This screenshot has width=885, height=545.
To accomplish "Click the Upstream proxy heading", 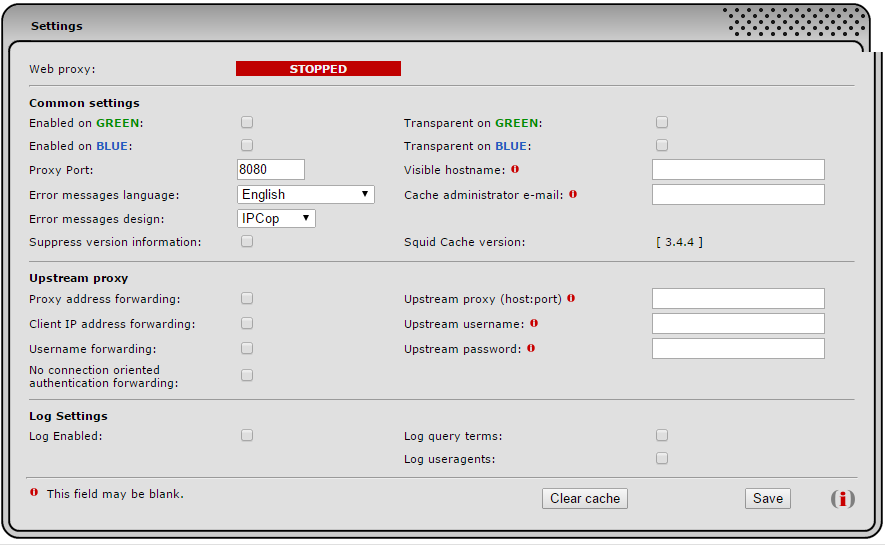I will point(78,278).
